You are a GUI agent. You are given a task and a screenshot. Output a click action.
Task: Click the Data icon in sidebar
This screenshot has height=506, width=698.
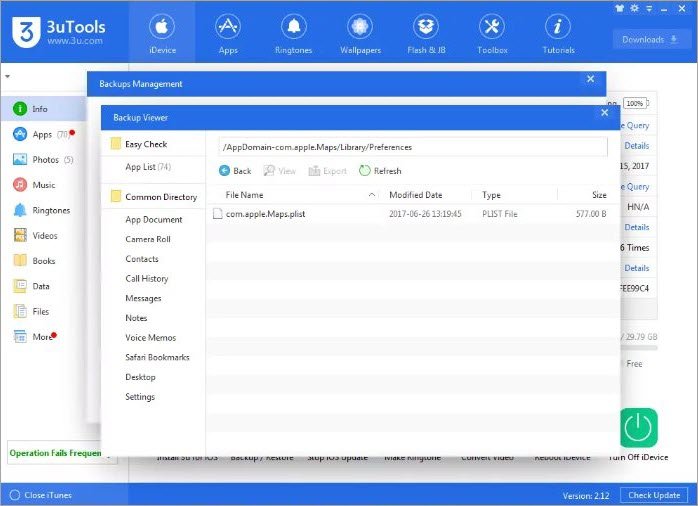20,286
